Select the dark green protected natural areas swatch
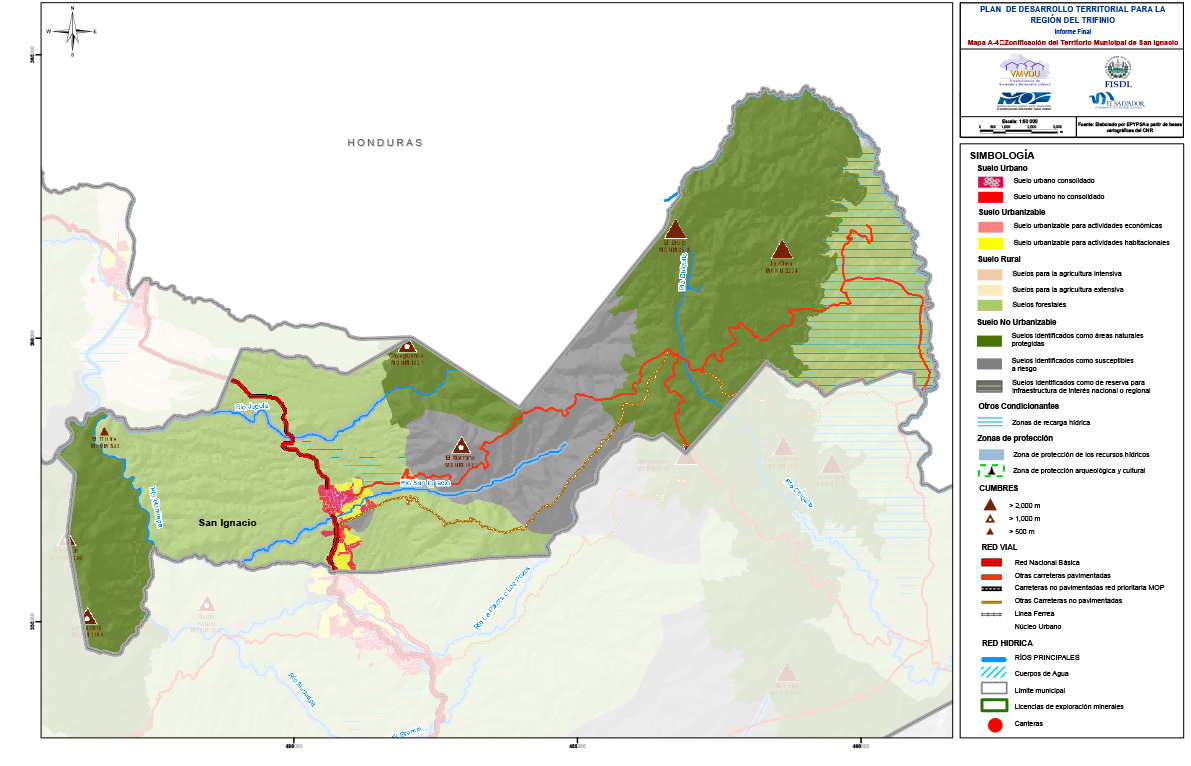Screen dimensions: 1191x766 (993, 338)
